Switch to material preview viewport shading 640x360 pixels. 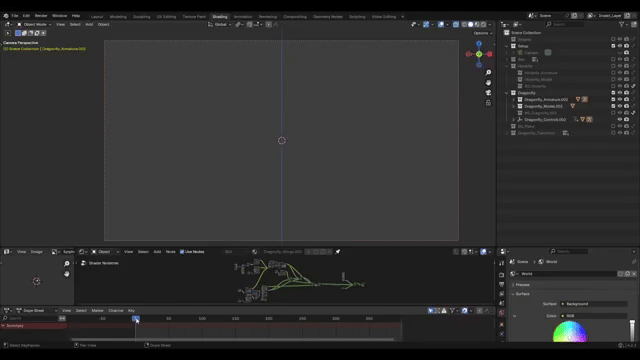[477, 24]
